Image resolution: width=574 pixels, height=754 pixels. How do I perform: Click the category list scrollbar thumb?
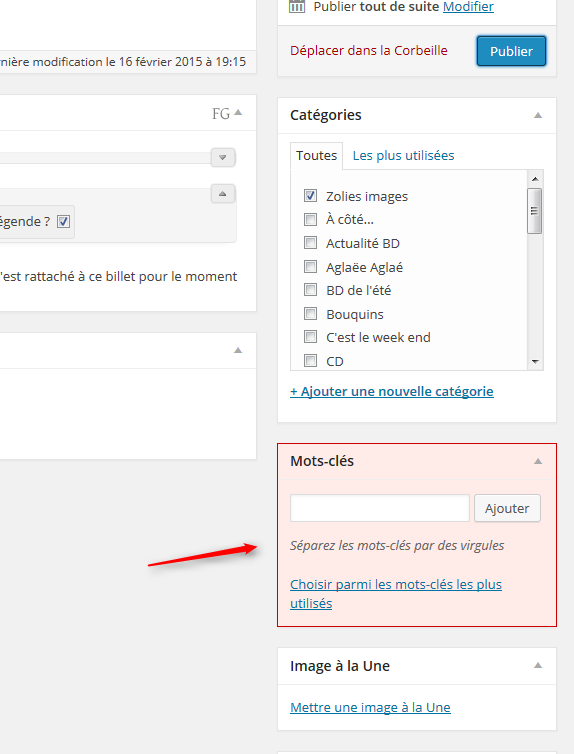tap(535, 211)
